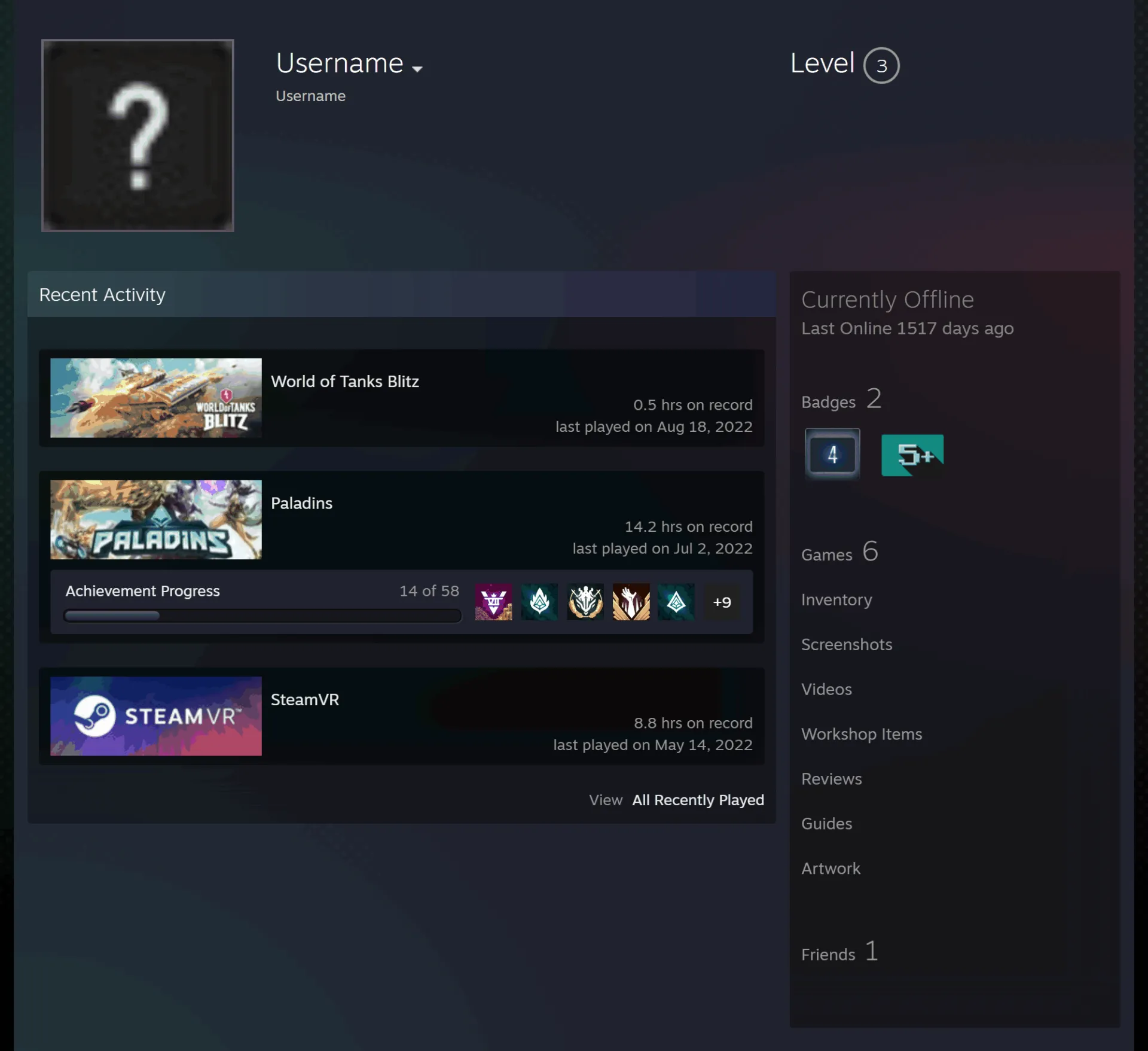Screen dimensions: 1148x1051
Task: Click '8.8 hrs on record' text
Action: [x=693, y=723]
